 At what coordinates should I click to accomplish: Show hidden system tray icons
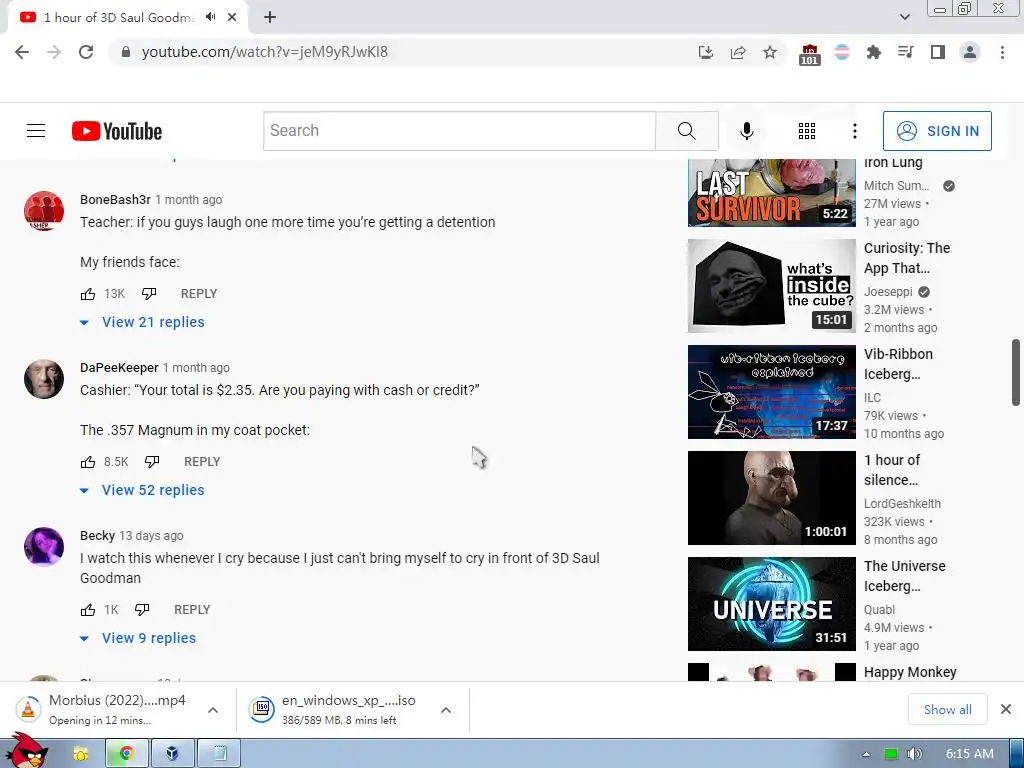pyautogui.click(x=866, y=754)
